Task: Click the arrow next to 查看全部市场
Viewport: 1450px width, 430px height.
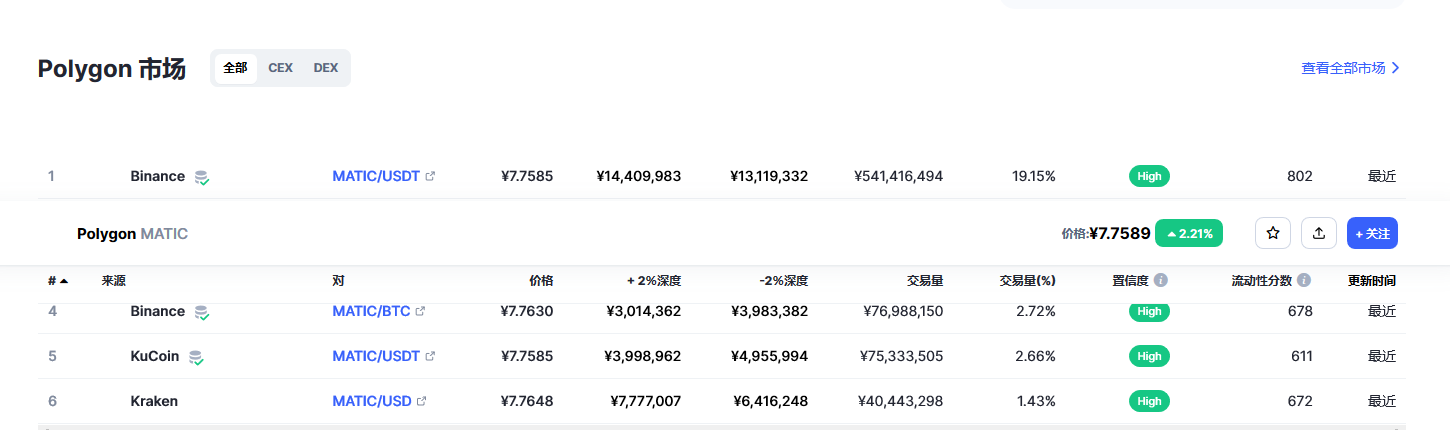Action: 1396,68
